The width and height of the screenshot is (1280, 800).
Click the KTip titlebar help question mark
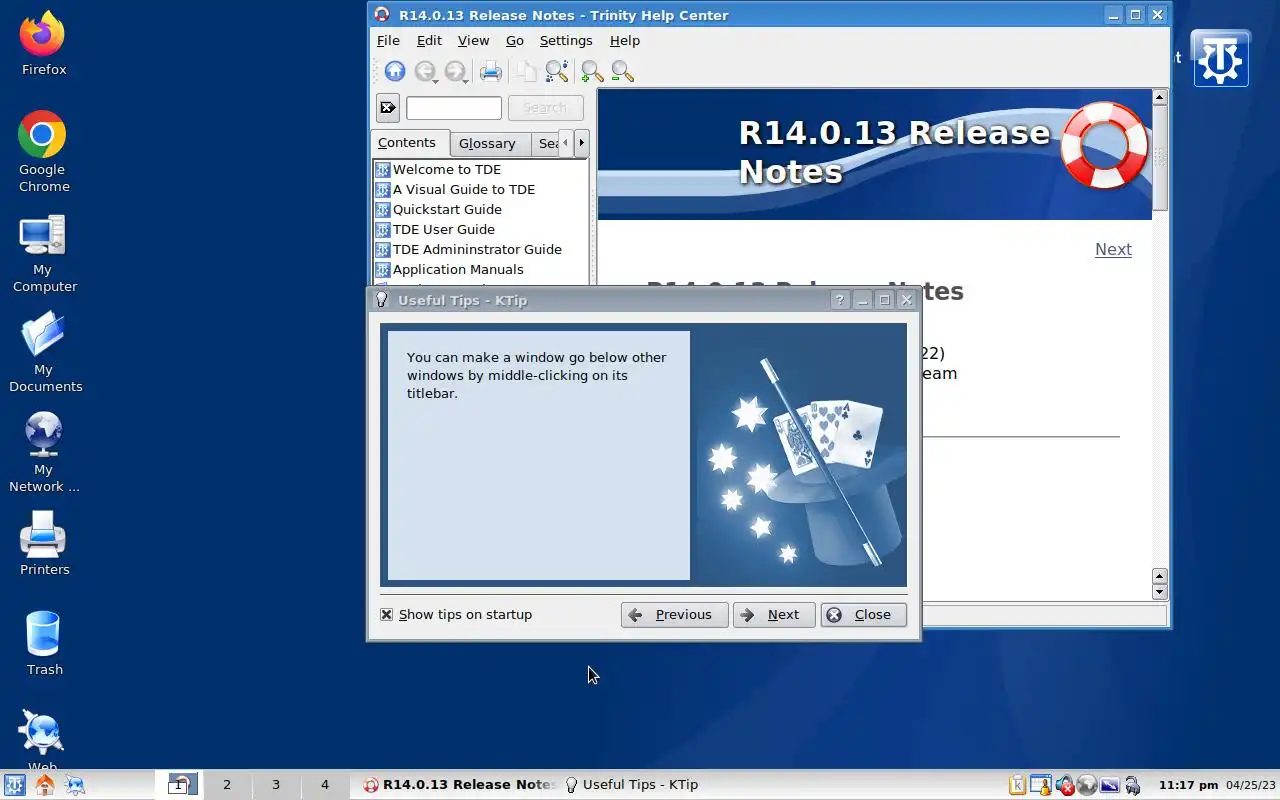[840, 300]
